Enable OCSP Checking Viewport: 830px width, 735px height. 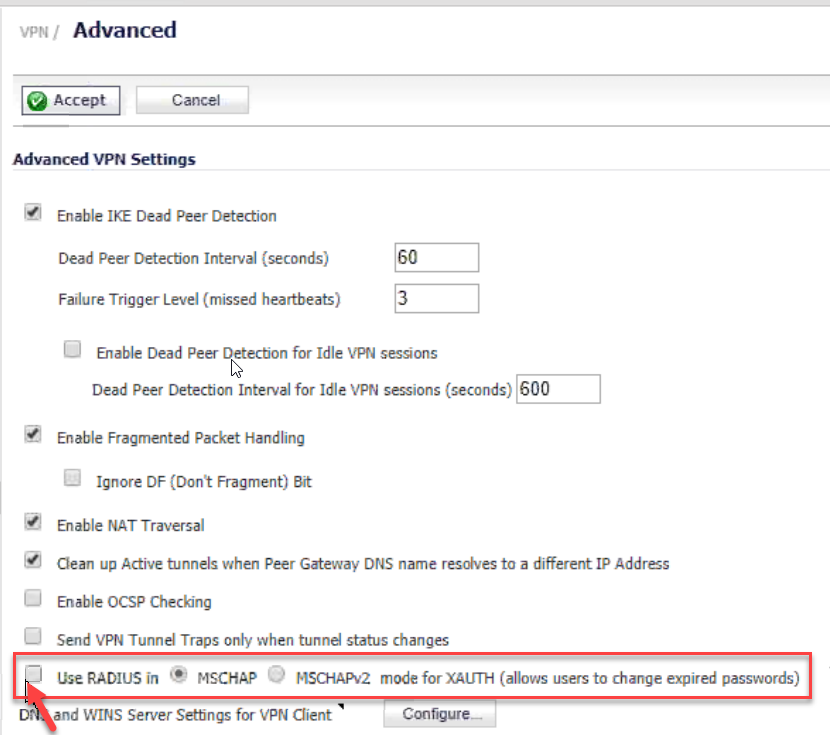33,599
